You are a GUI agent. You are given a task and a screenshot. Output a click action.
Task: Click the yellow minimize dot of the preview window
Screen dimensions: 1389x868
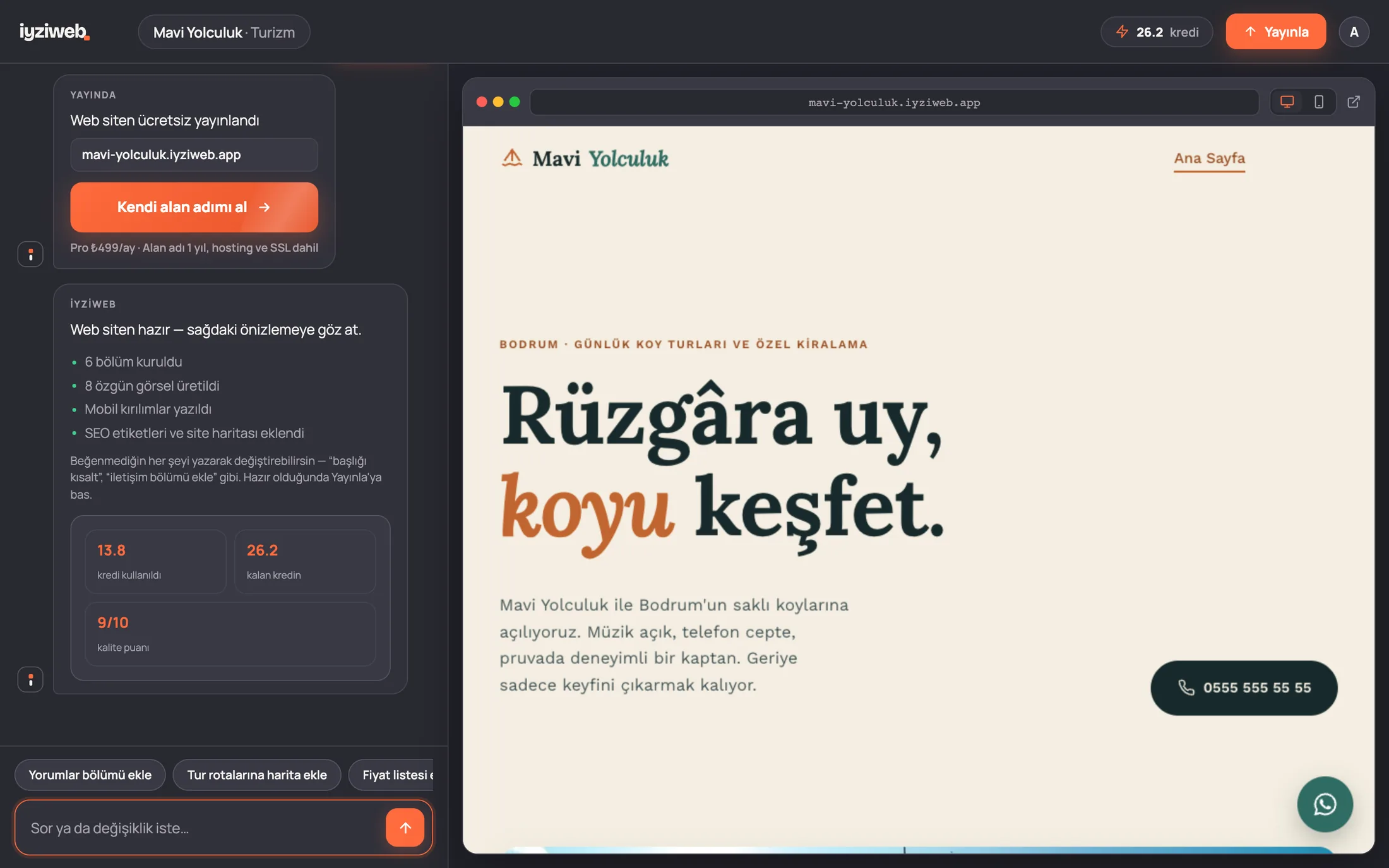click(x=498, y=102)
